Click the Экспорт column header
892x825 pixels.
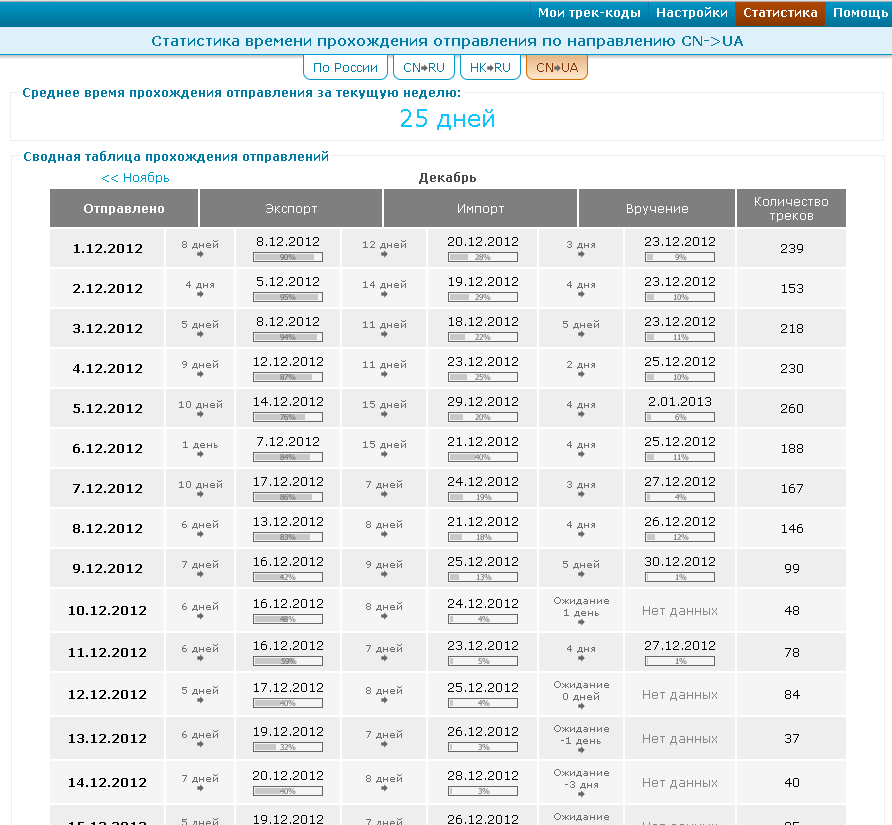coord(291,208)
